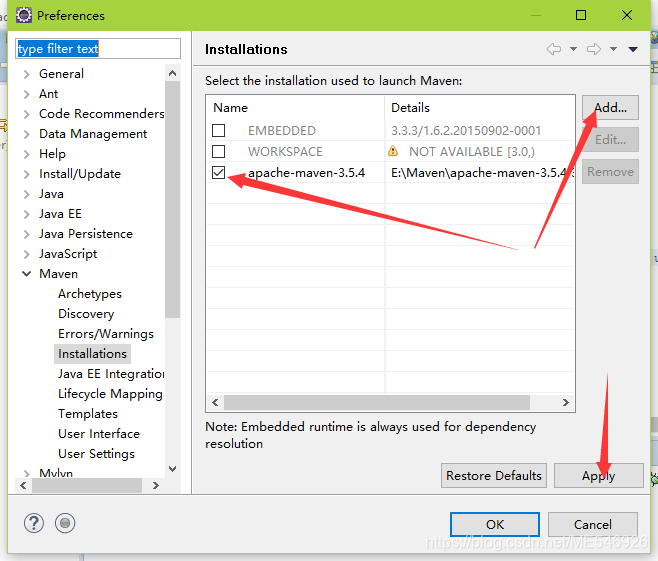Screen dimensions: 658x561
Task: Expand the Java EE node
Action: point(26,214)
